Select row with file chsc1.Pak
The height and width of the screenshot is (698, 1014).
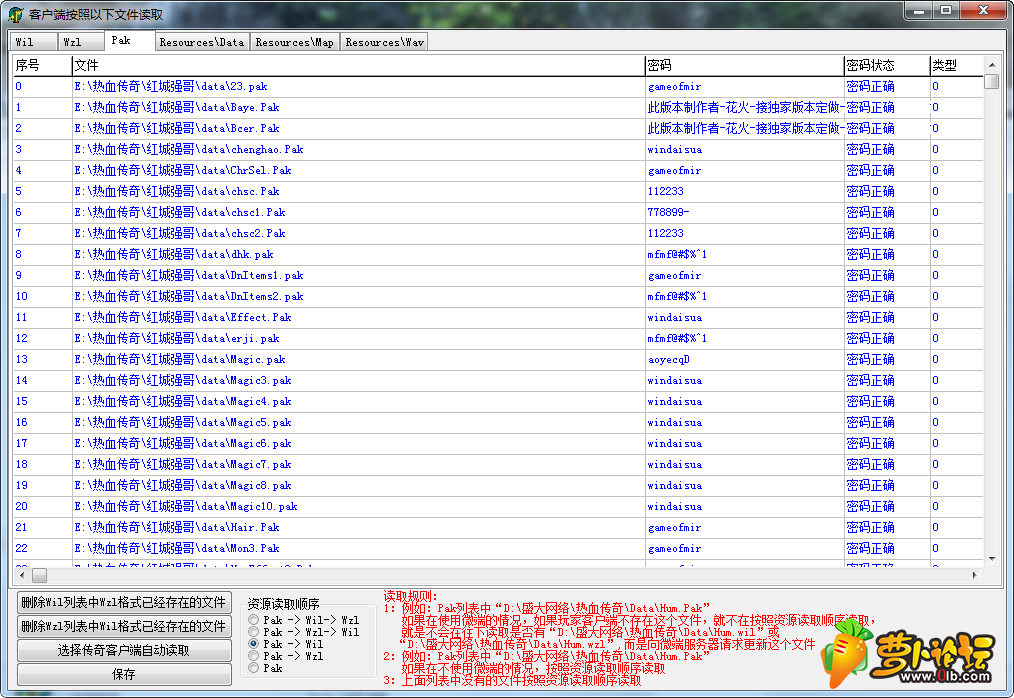[x=498, y=212]
